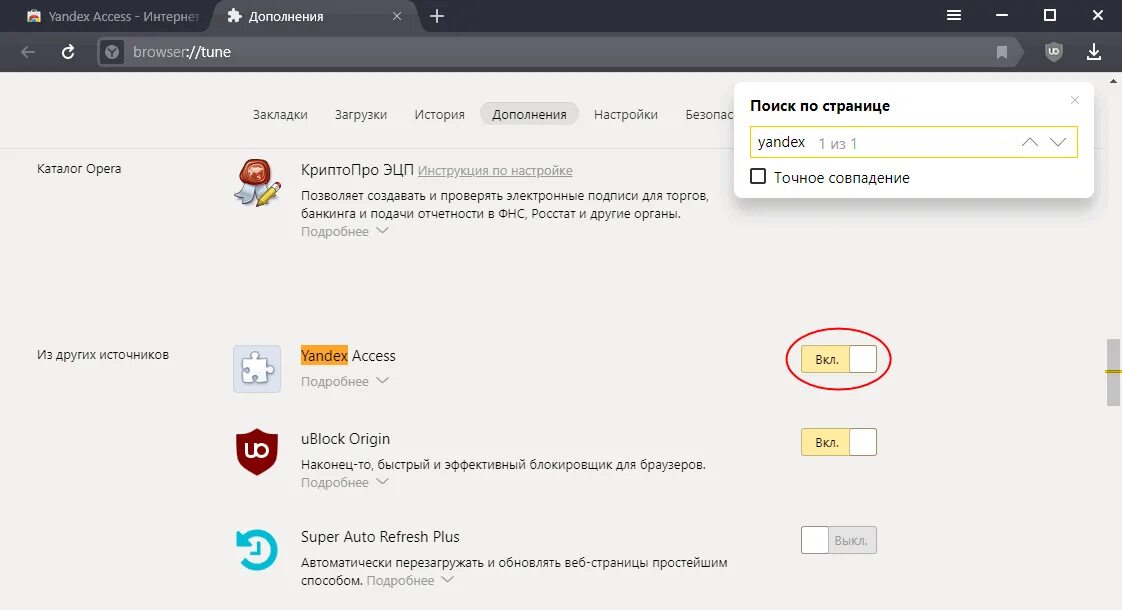Click the Yandex site icon in address bar
The width and height of the screenshot is (1122, 610).
point(112,52)
